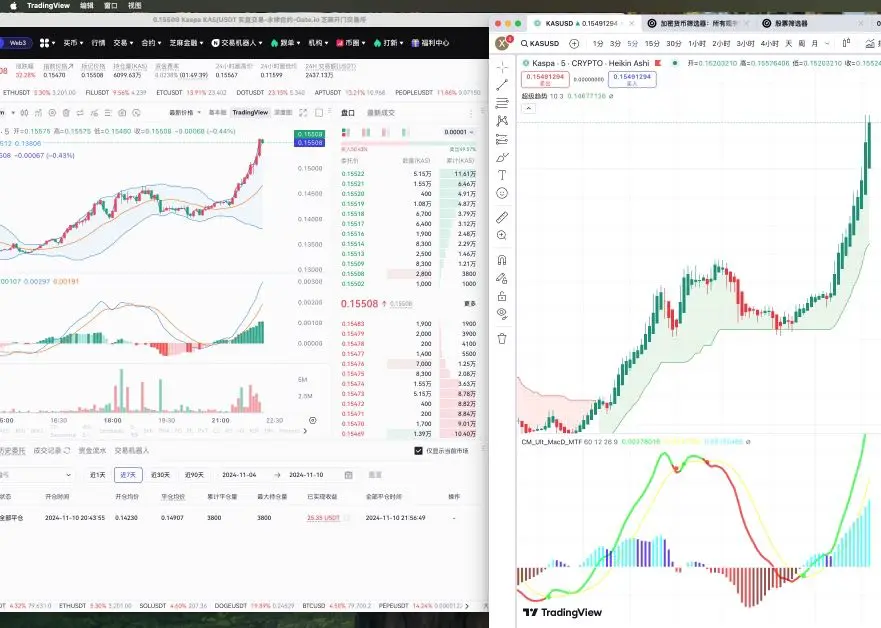Activate the zoom-in magnifier tool

tap(502, 235)
